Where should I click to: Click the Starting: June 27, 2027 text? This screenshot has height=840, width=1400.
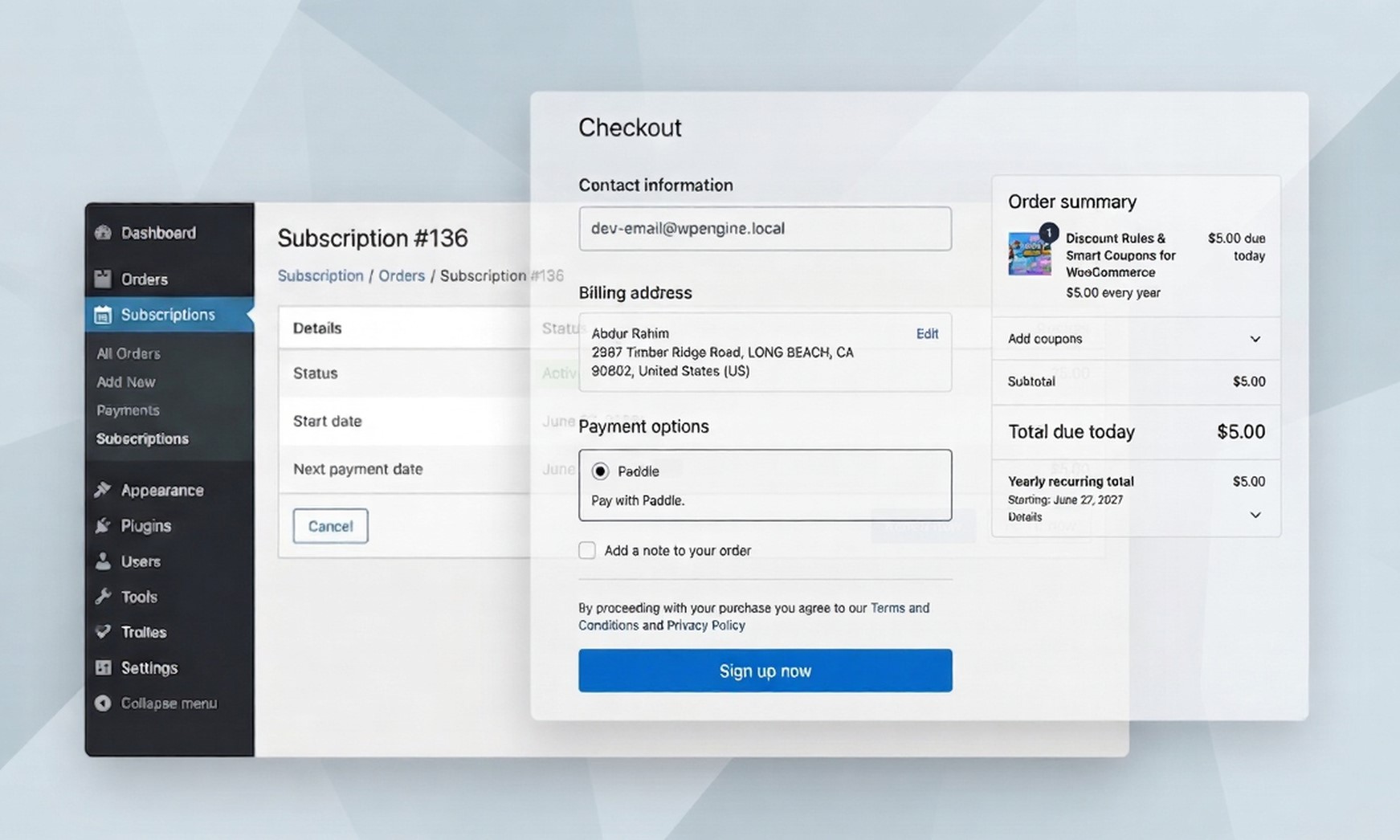coord(1065,500)
